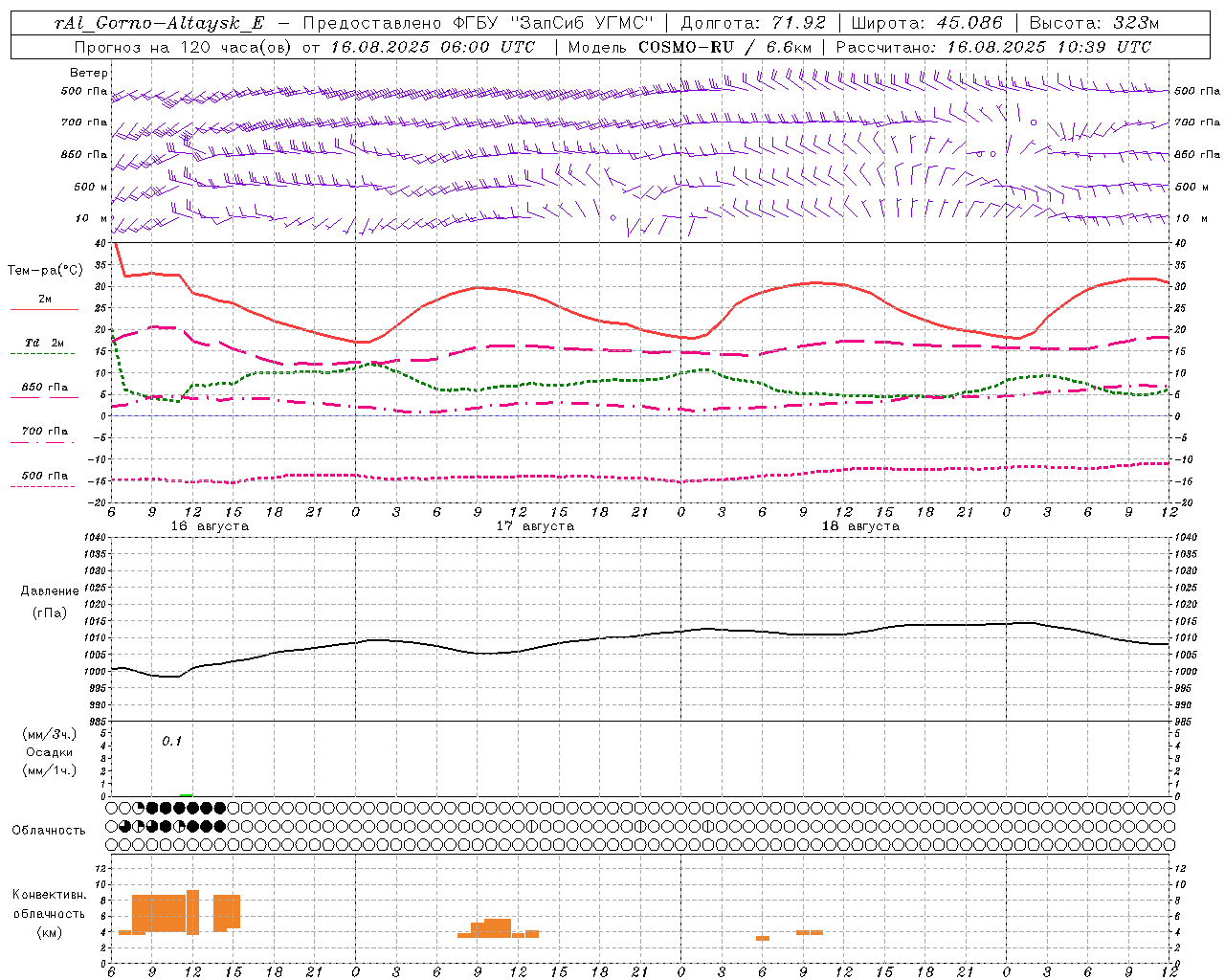Click the 16 августа date label
1225x980 pixels.
(x=210, y=526)
